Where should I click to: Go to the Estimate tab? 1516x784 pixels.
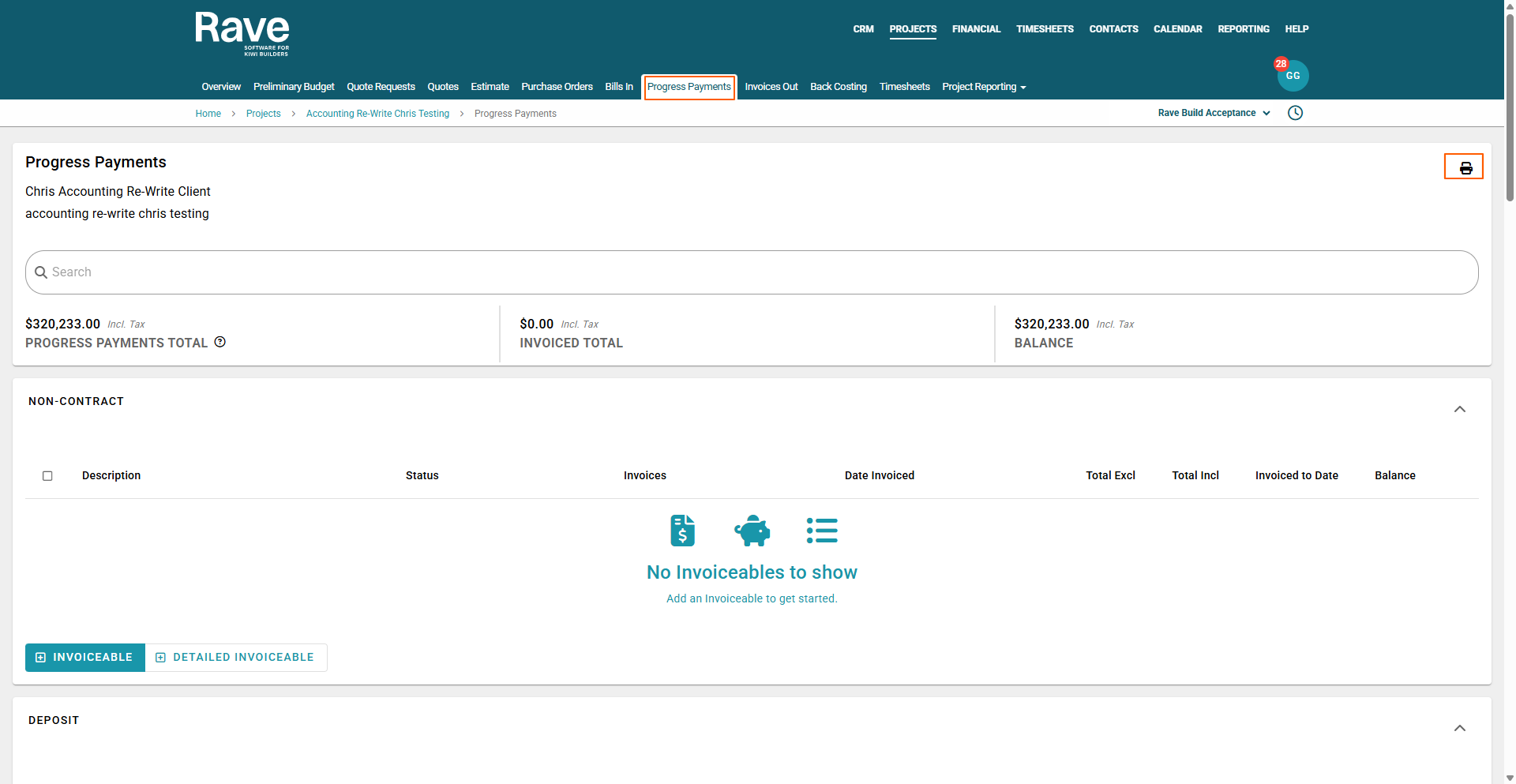pyautogui.click(x=490, y=87)
